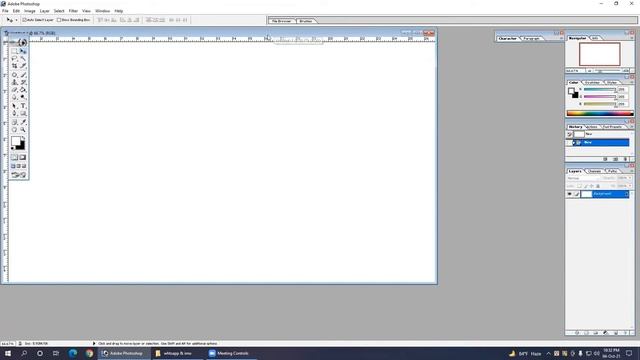Open the Filter menu
The height and width of the screenshot is (360, 640).
pyautogui.click(x=73, y=11)
